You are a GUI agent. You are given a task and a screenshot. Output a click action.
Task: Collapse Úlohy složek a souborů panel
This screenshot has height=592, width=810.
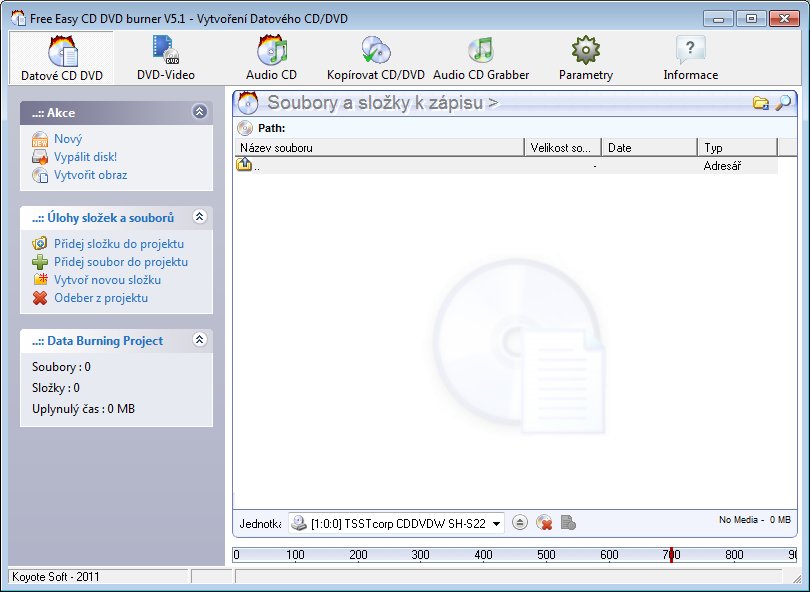(199, 216)
